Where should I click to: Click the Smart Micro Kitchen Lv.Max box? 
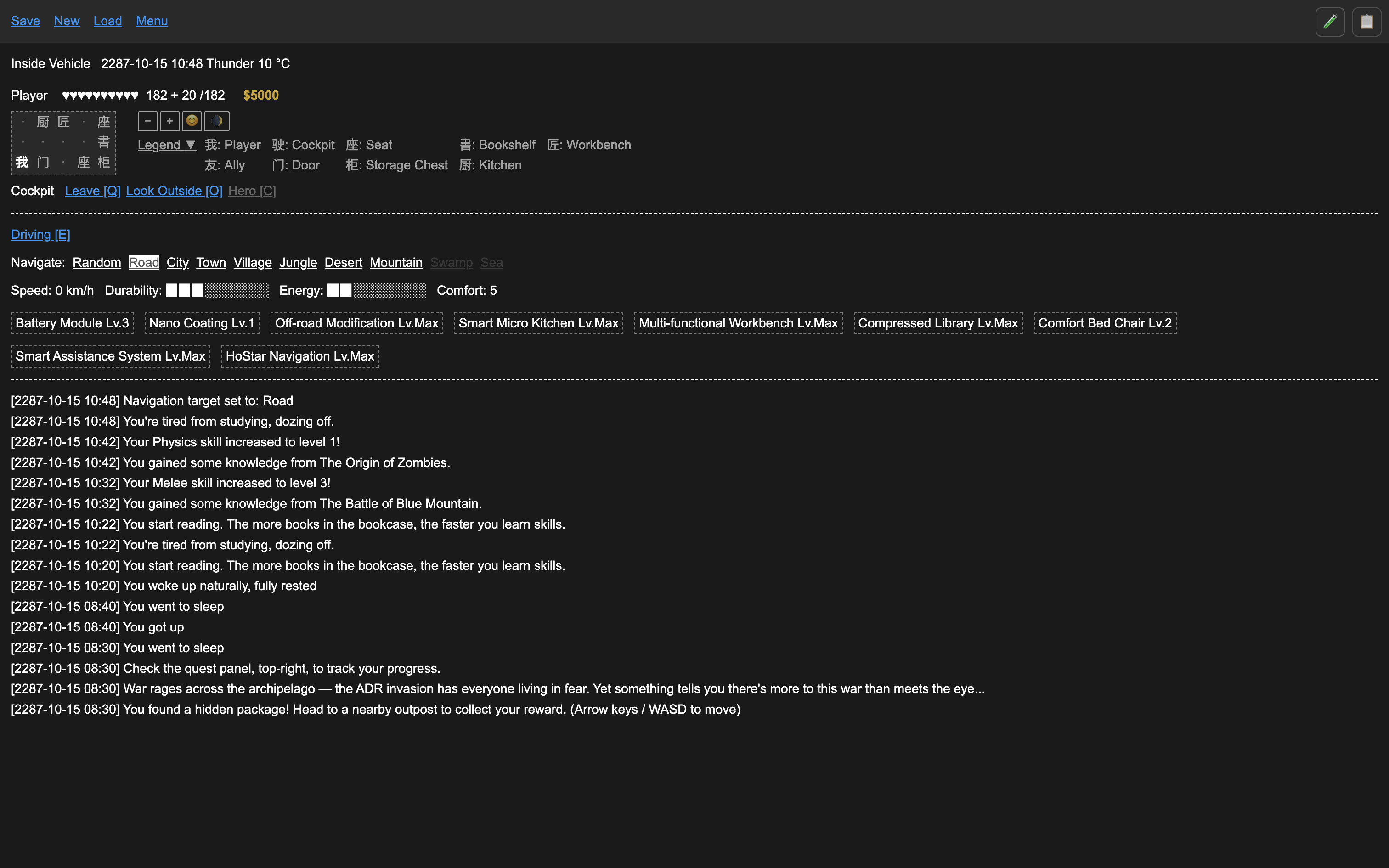click(x=538, y=323)
